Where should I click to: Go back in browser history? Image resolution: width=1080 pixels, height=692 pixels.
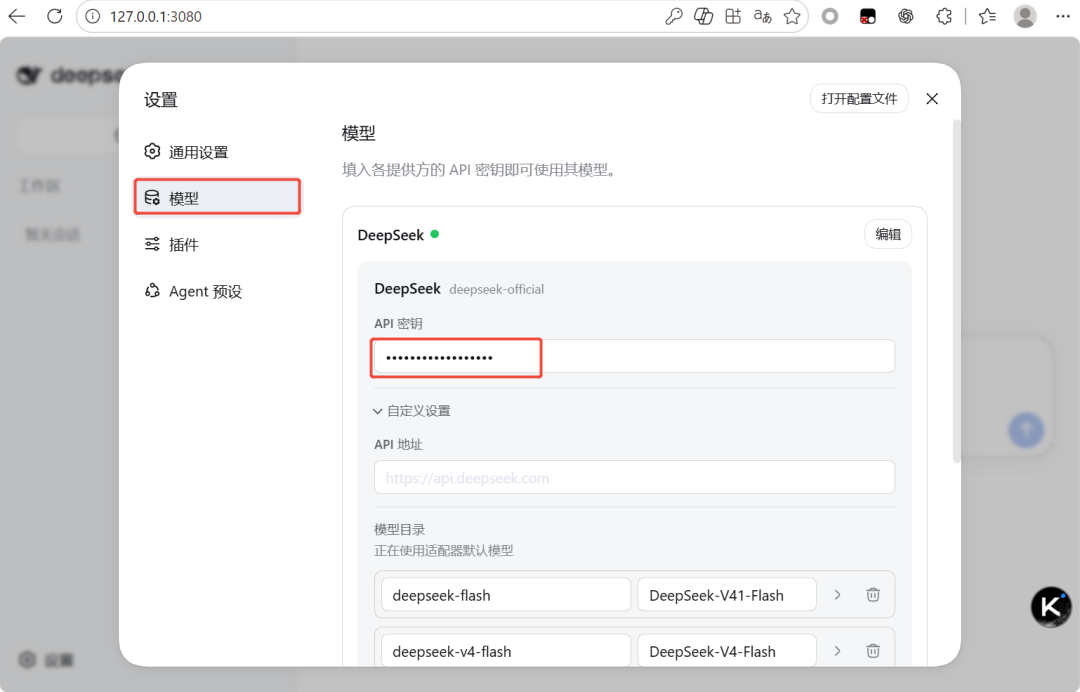(x=17, y=16)
